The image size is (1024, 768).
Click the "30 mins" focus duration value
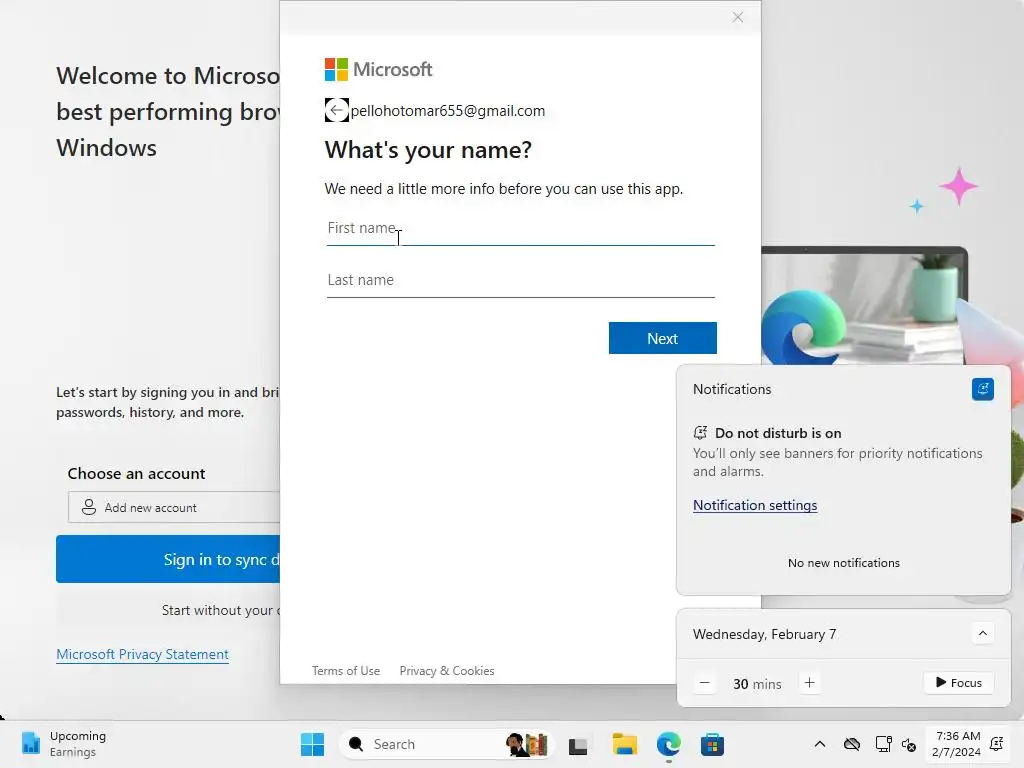tap(757, 684)
